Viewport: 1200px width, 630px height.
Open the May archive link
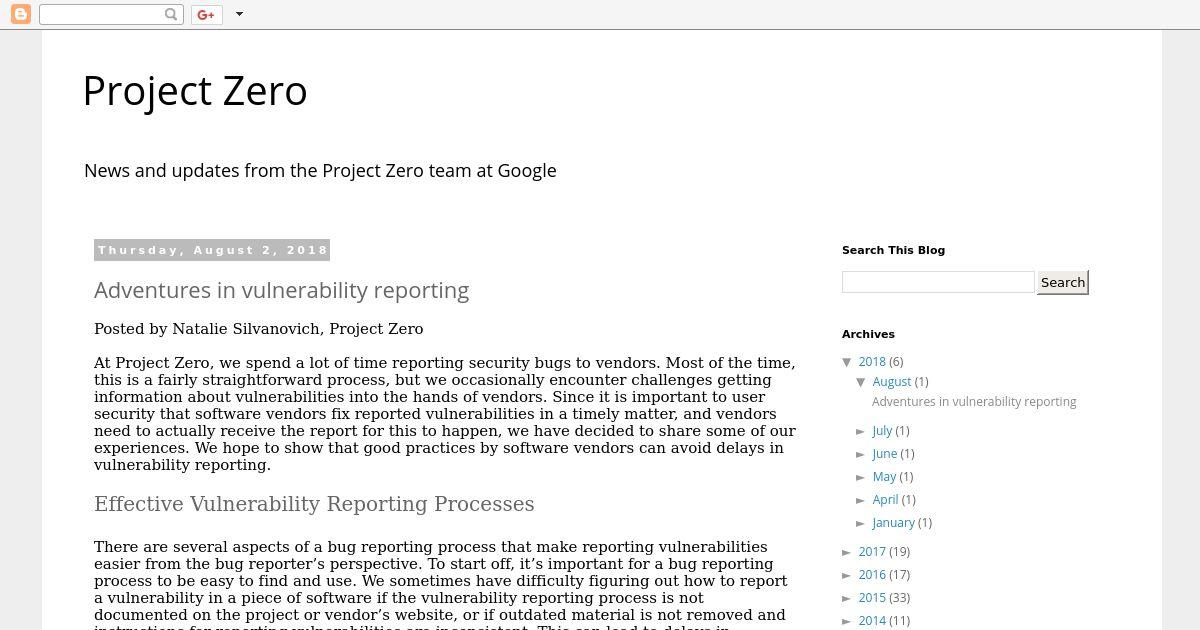click(884, 477)
